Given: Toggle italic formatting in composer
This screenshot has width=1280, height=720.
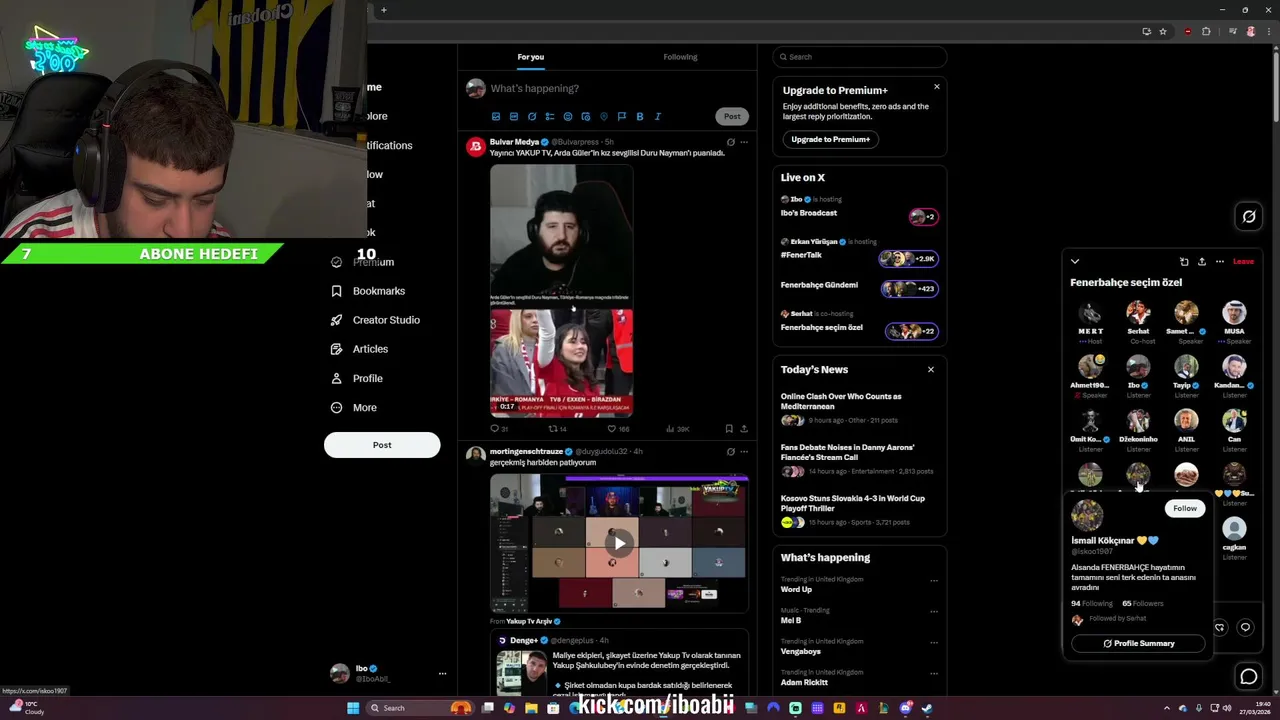Looking at the screenshot, I should click(658, 116).
